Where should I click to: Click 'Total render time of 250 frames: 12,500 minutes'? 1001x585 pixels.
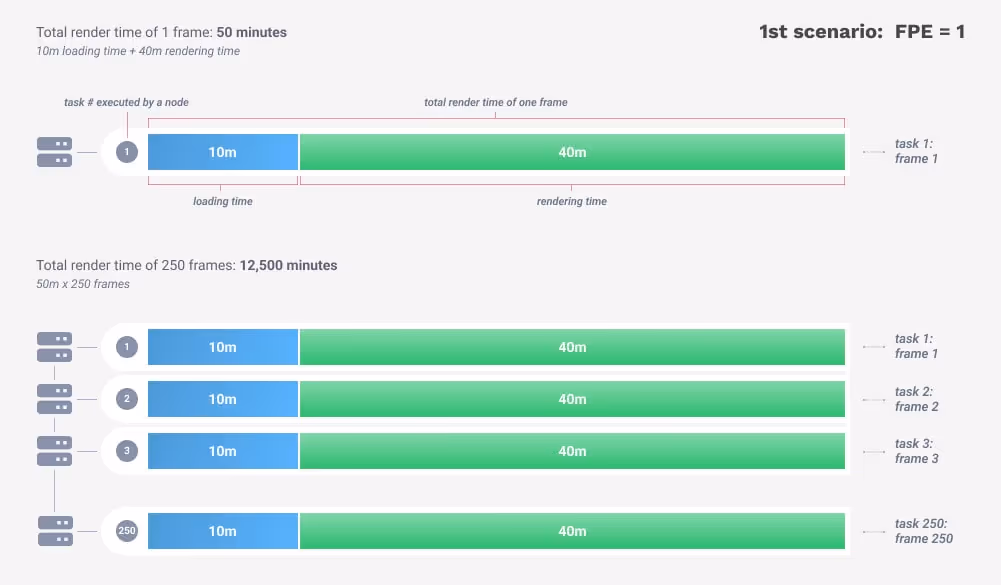click(x=186, y=265)
